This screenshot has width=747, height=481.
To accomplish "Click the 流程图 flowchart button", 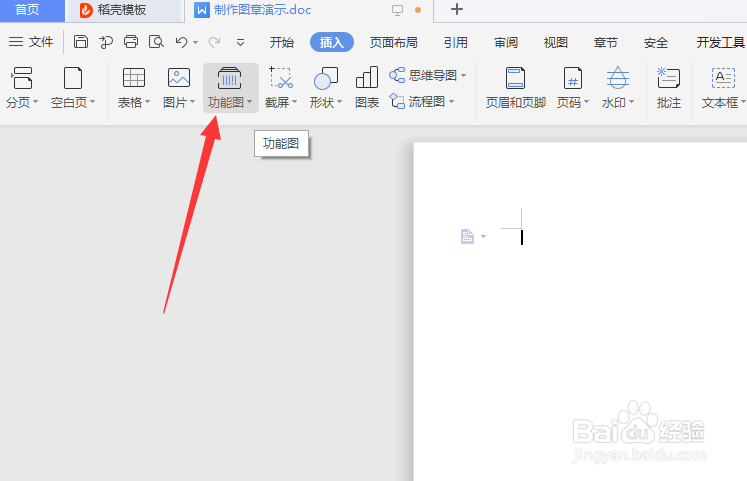I will (422, 101).
